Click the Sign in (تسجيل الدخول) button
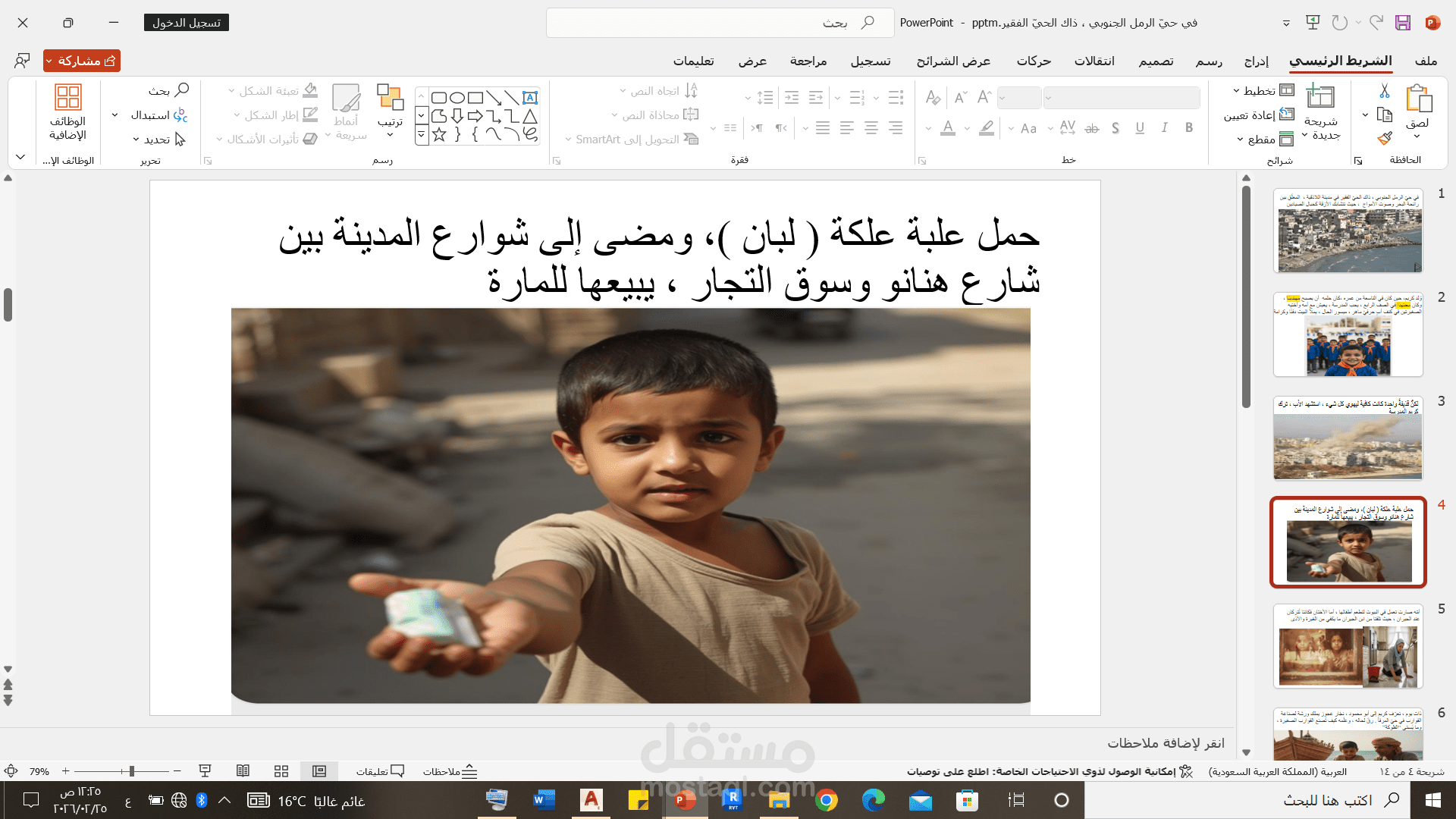This screenshot has width=1456, height=819. coord(186,23)
